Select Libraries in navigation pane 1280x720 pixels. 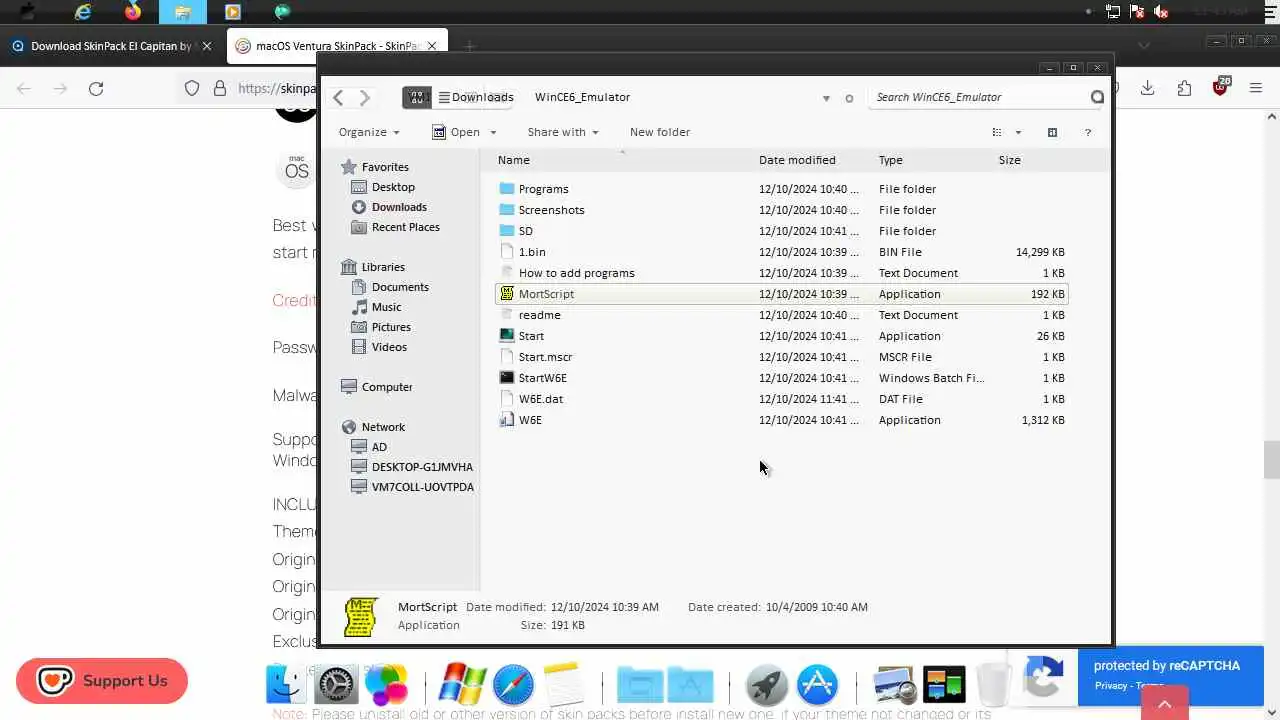pyautogui.click(x=383, y=267)
